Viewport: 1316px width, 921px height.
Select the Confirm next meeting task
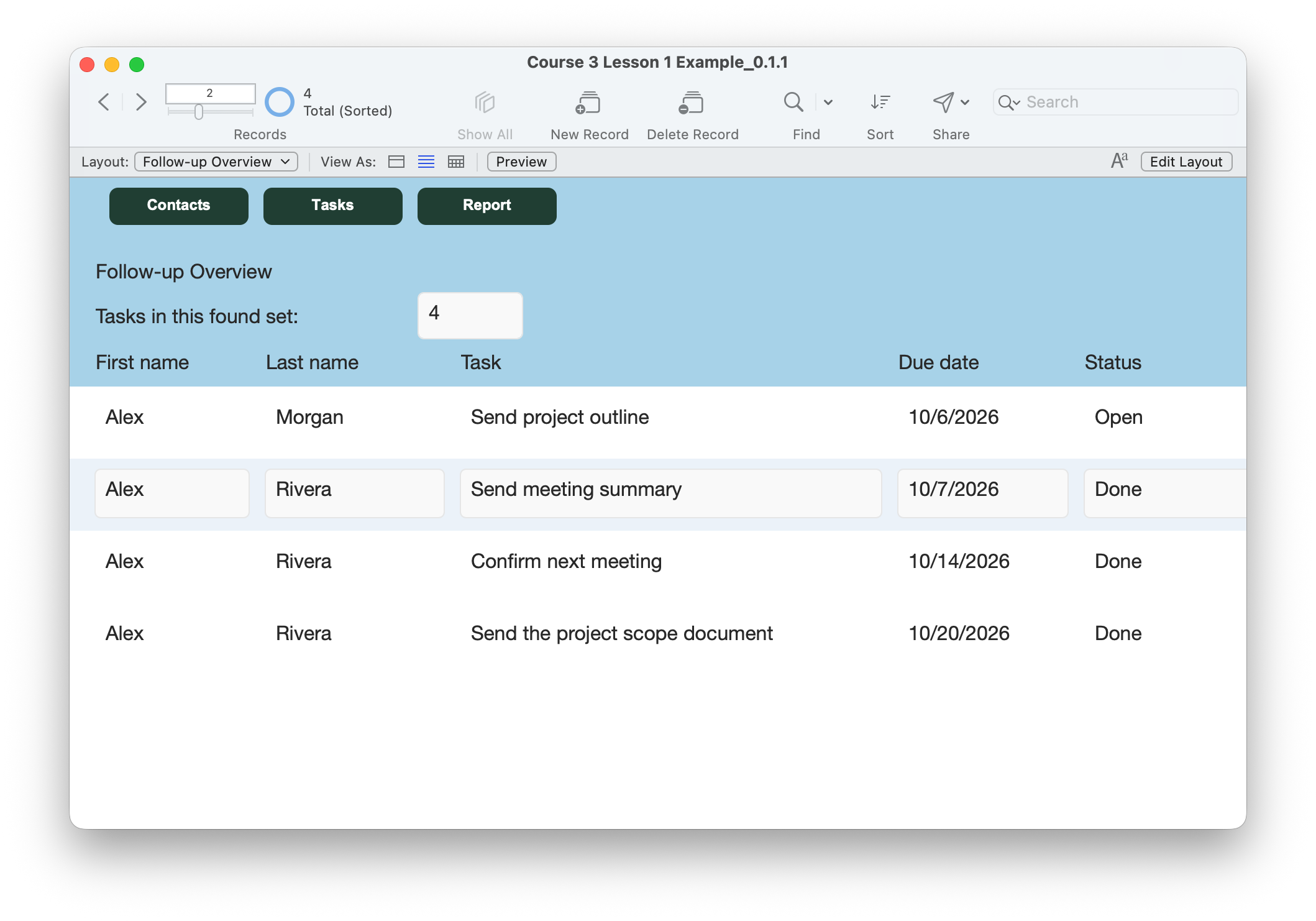pos(566,561)
